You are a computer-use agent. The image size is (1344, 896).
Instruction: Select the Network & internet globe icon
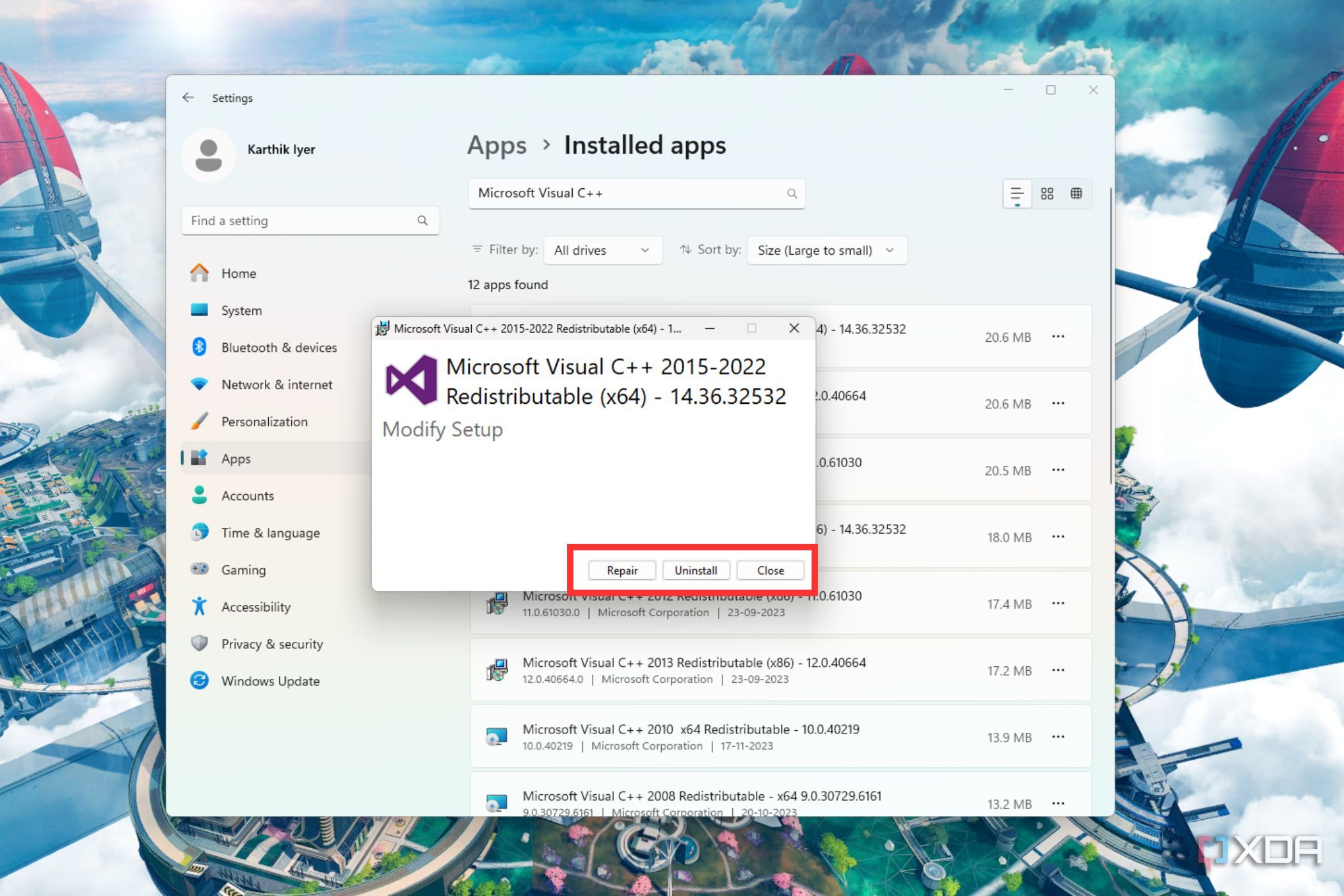click(199, 385)
